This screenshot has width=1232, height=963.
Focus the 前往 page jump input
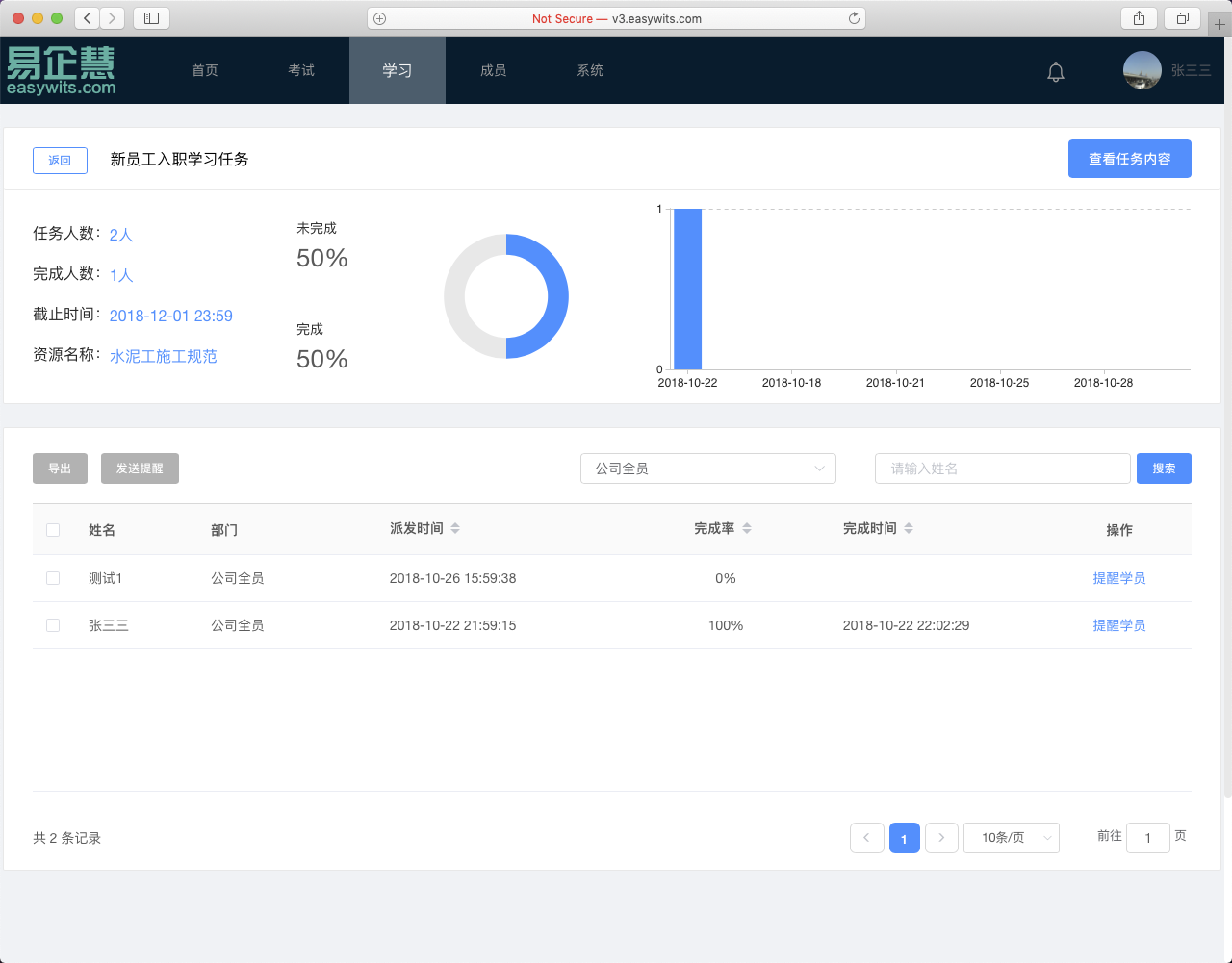click(1148, 838)
